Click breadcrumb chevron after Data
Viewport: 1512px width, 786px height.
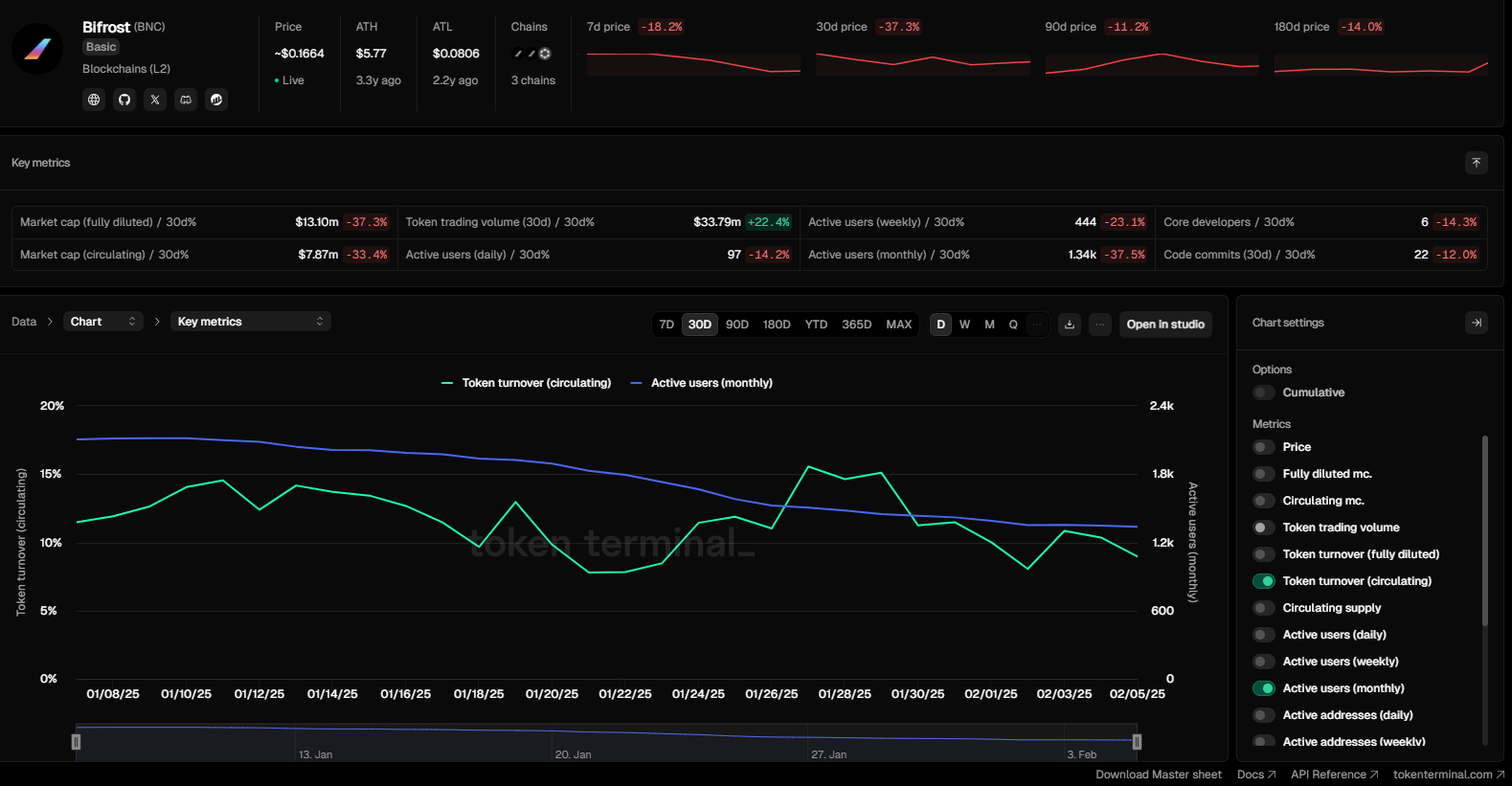[50, 322]
